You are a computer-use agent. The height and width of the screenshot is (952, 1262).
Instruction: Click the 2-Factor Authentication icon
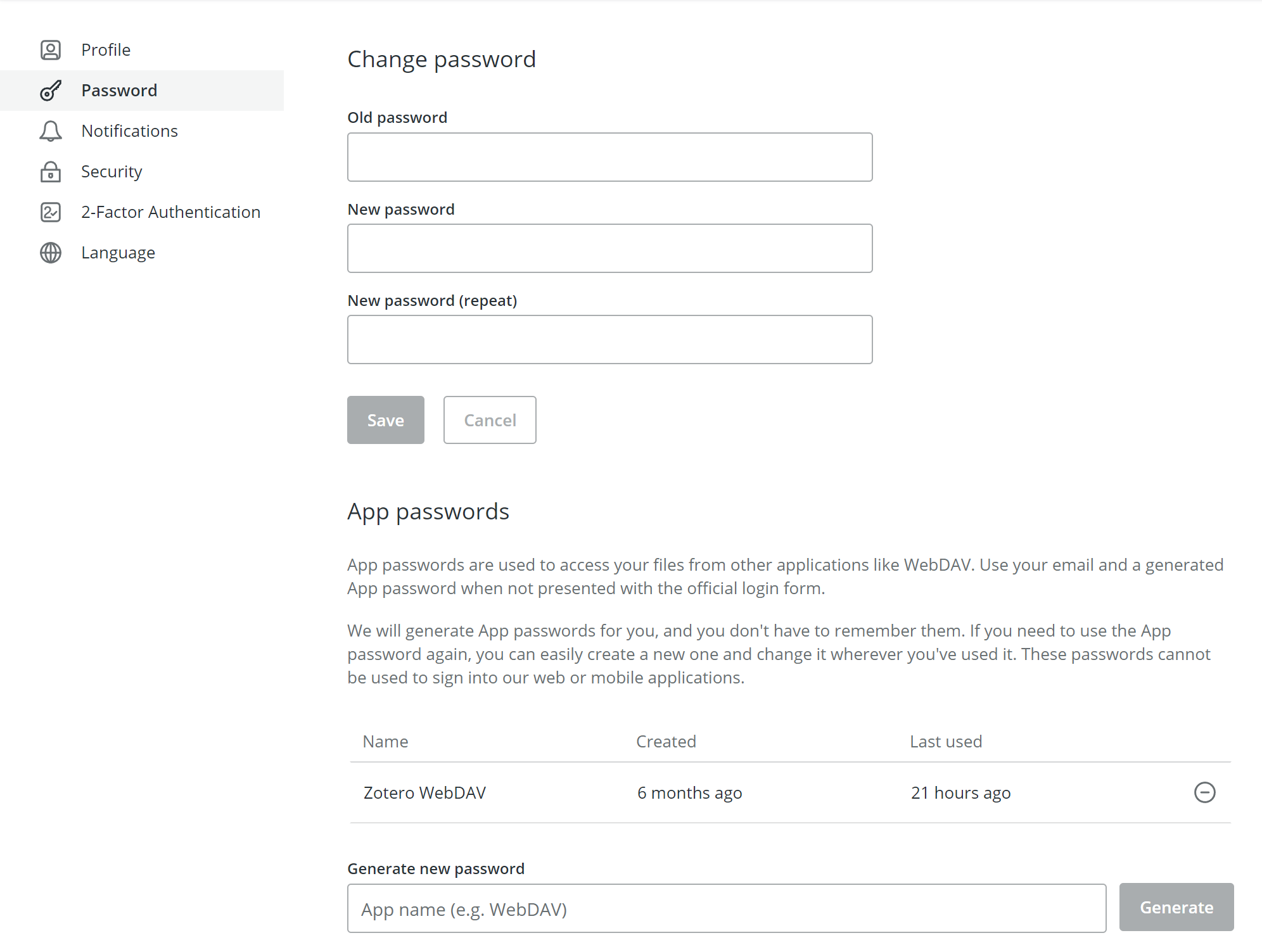(51, 212)
